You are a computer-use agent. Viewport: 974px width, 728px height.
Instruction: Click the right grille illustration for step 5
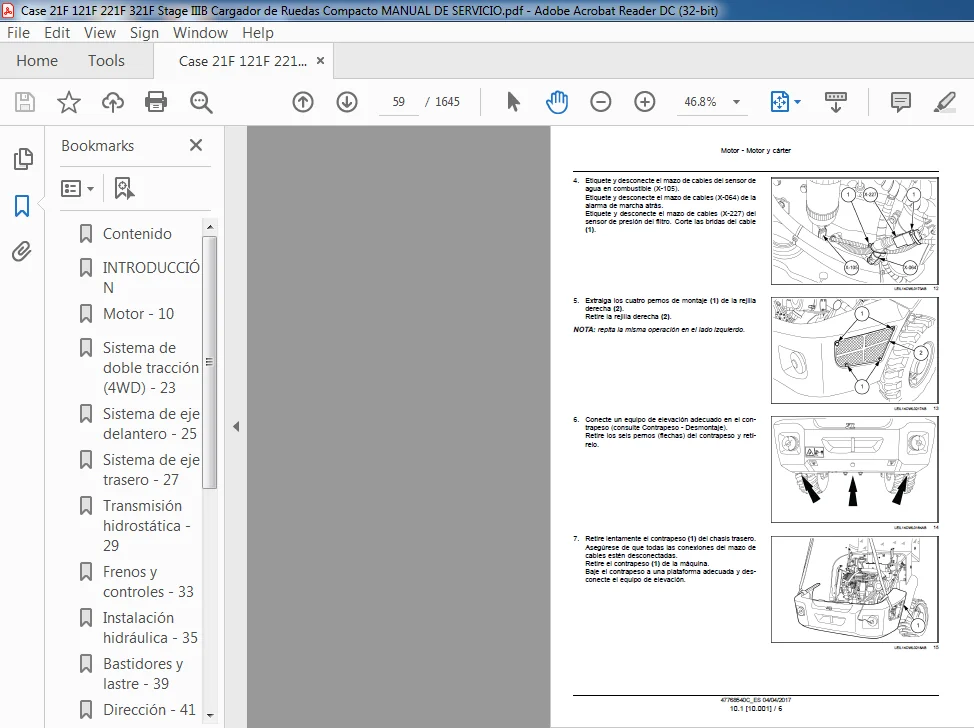point(855,350)
